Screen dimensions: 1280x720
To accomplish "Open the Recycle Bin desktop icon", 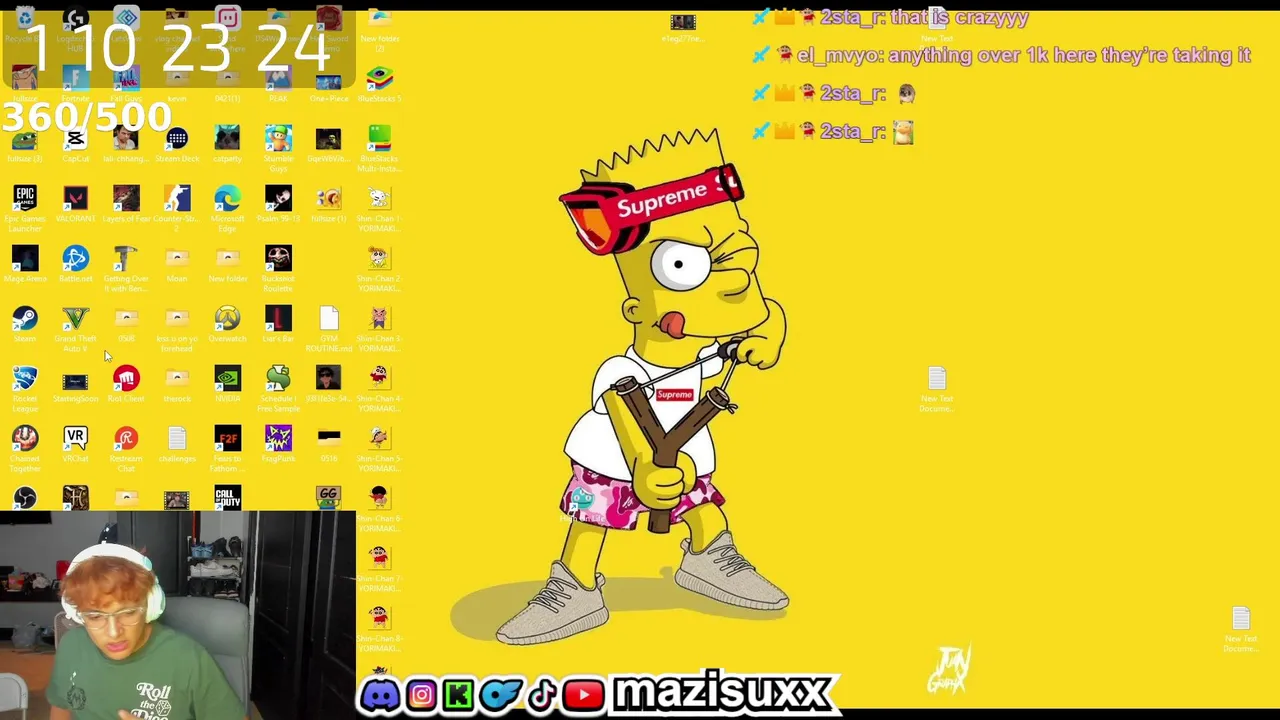I will pyautogui.click(x=25, y=19).
